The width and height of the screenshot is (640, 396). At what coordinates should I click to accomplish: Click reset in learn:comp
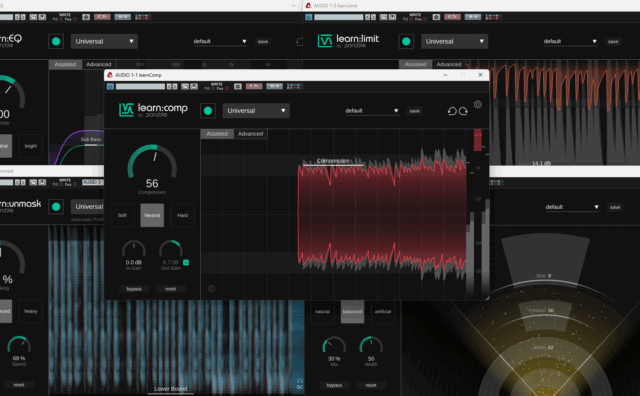[171, 289]
